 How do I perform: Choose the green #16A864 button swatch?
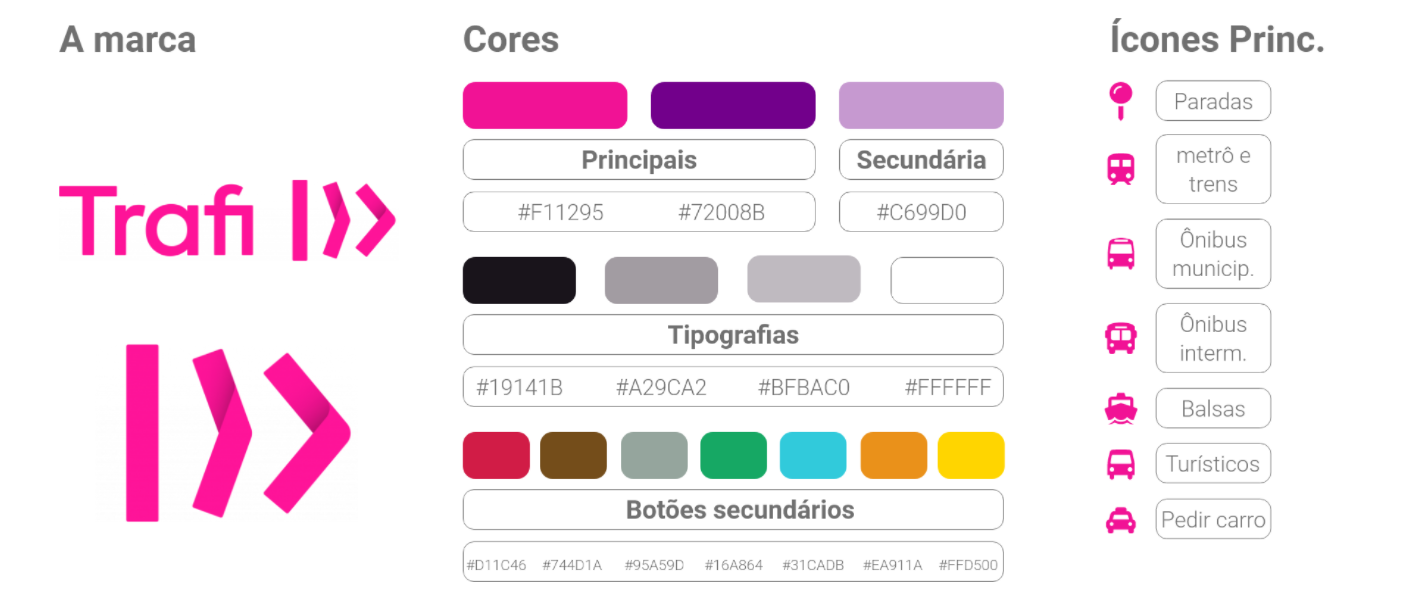coord(733,455)
